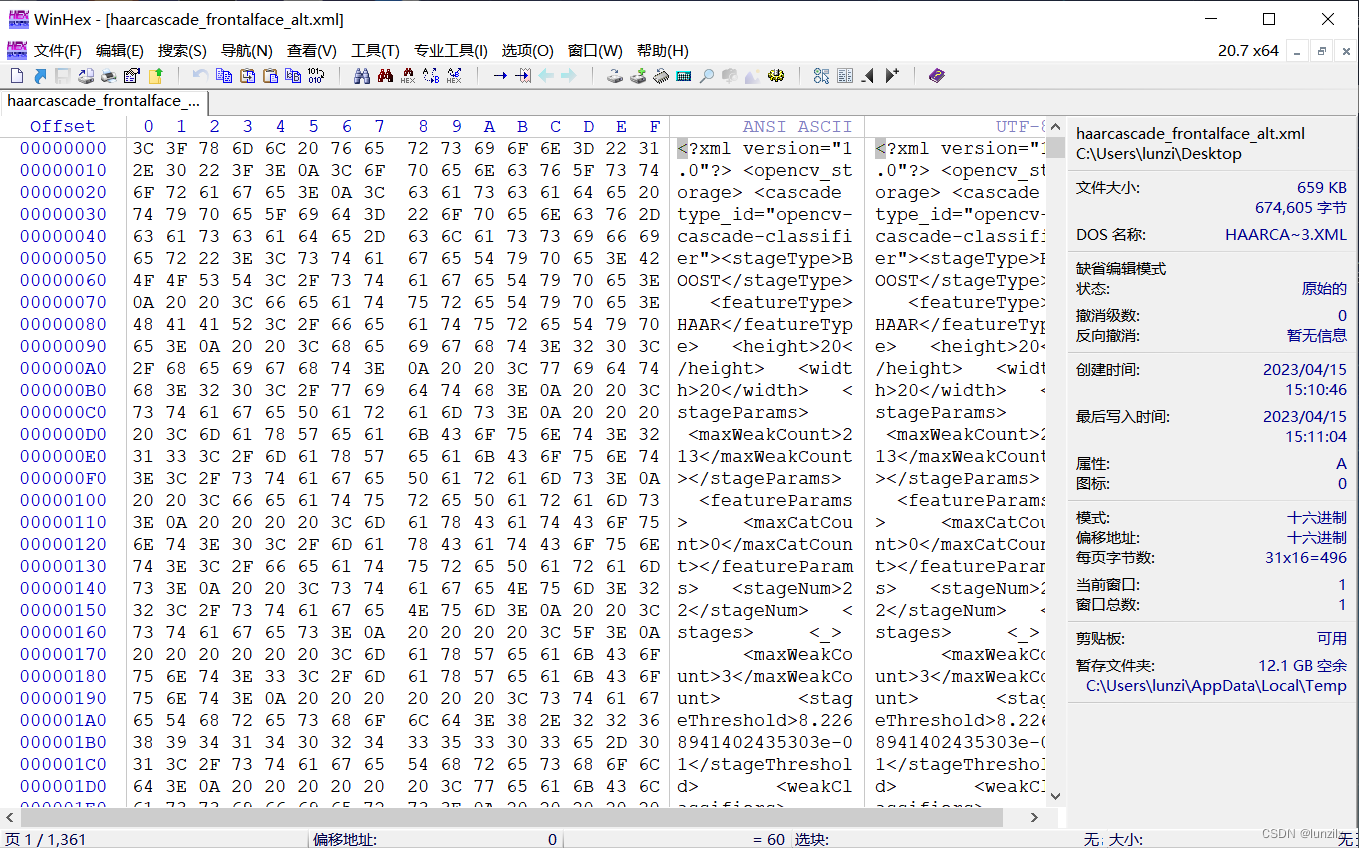
Task: Click the Open RAM chip icon
Action: (x=661, y=76)
